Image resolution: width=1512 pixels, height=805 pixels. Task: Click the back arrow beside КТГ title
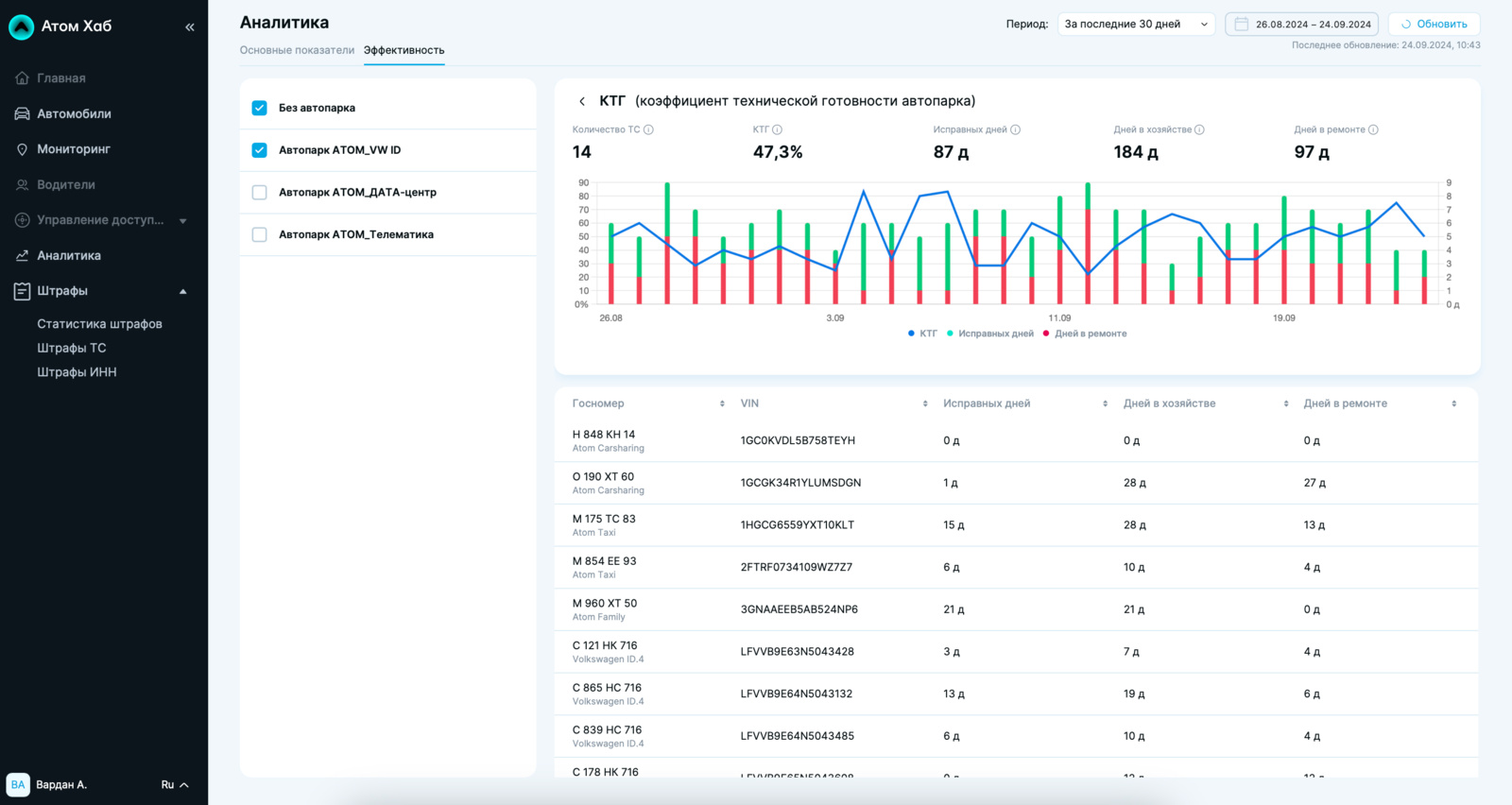pyautogui.click(x=582, y=101)
